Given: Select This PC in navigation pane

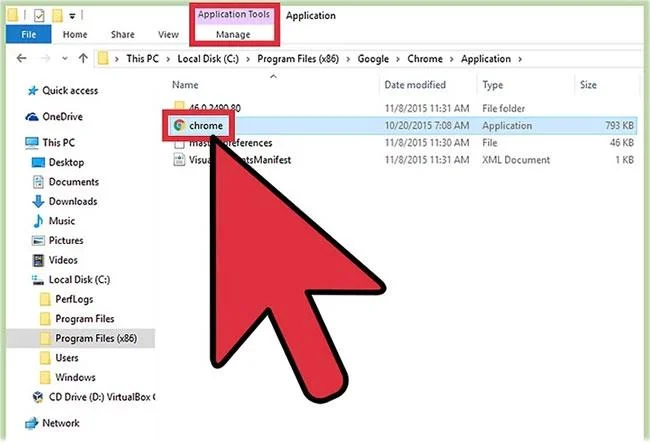Looking at the screenshot, I should click(x=58, y=143).
